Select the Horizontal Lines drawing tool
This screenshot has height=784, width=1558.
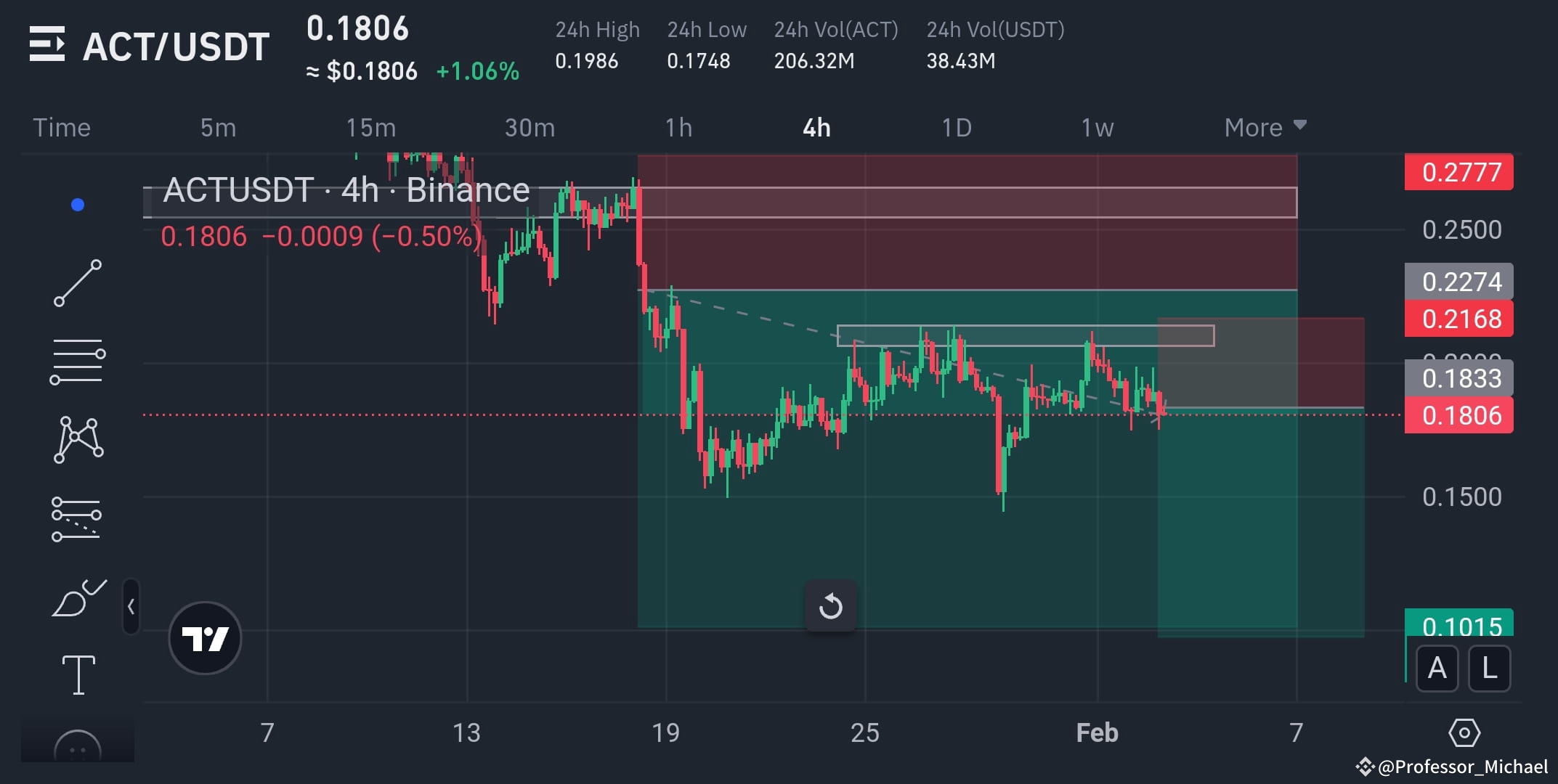point(78,361)
